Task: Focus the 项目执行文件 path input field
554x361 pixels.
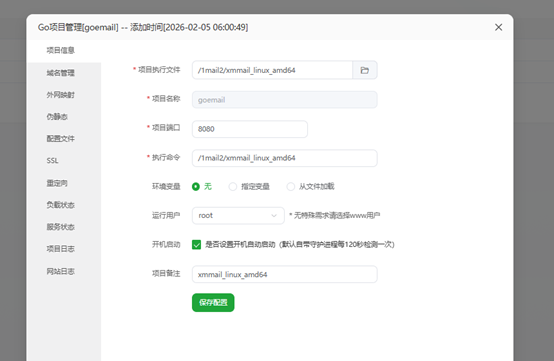Action: coord(272,70)
